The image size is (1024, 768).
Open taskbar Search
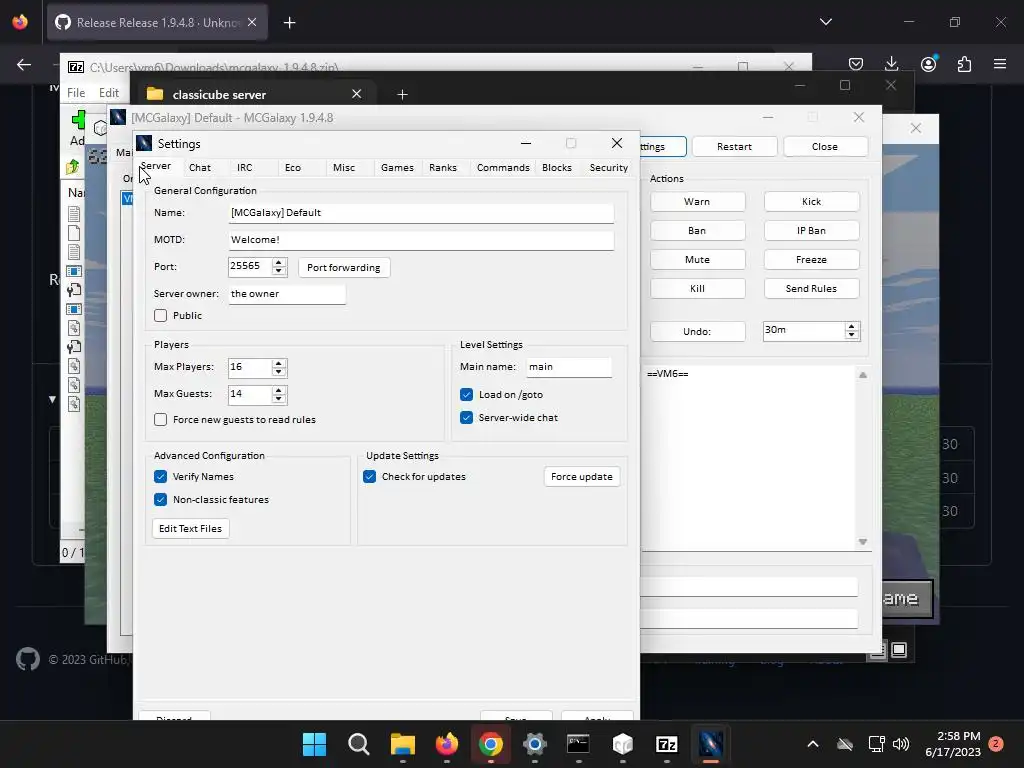pos(359,744)
